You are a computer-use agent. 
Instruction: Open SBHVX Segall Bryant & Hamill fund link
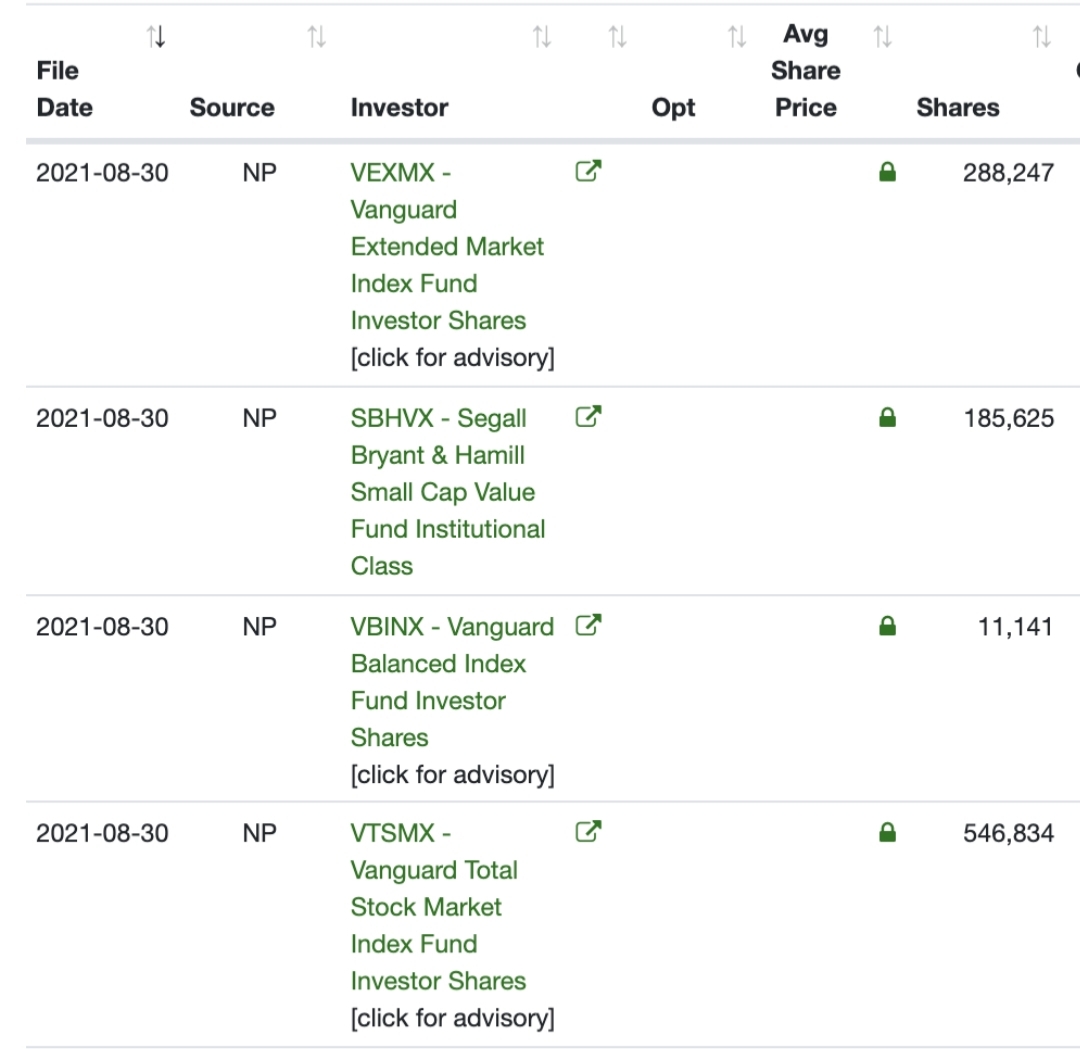click(448, 492)
